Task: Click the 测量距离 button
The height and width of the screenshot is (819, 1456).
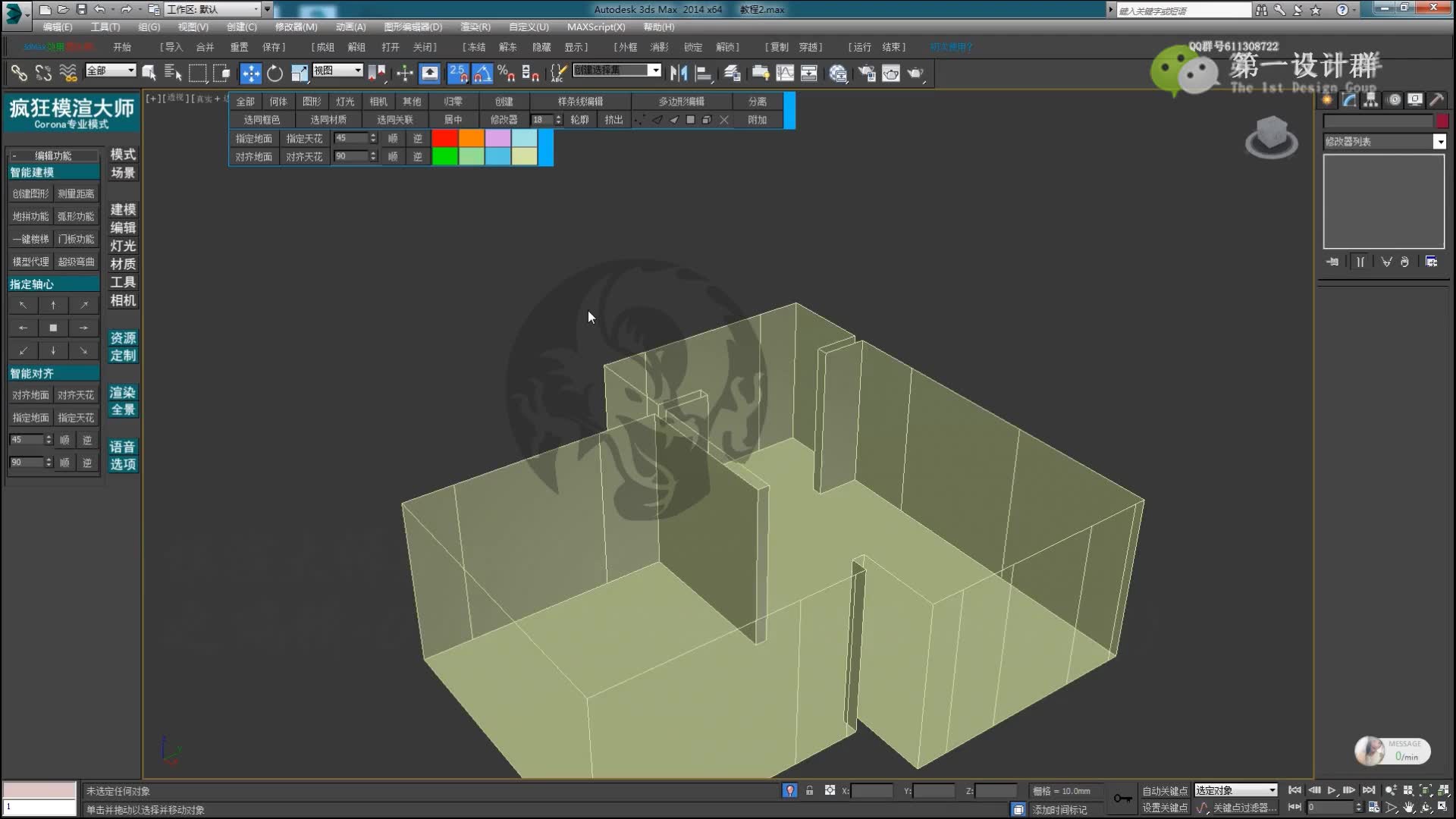Action: [x=76, y=194]
